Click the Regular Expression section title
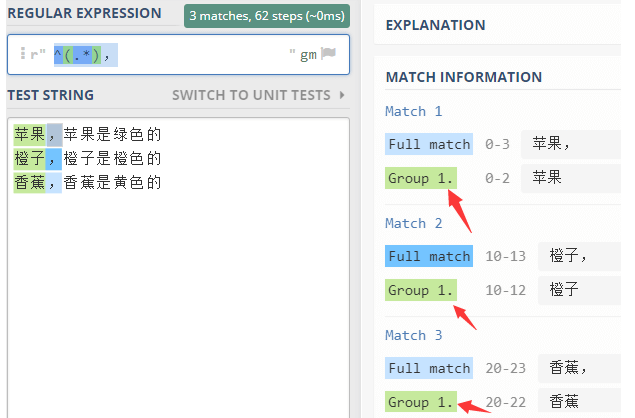This screenshot has width=635, height=418. tap(84, 14)
